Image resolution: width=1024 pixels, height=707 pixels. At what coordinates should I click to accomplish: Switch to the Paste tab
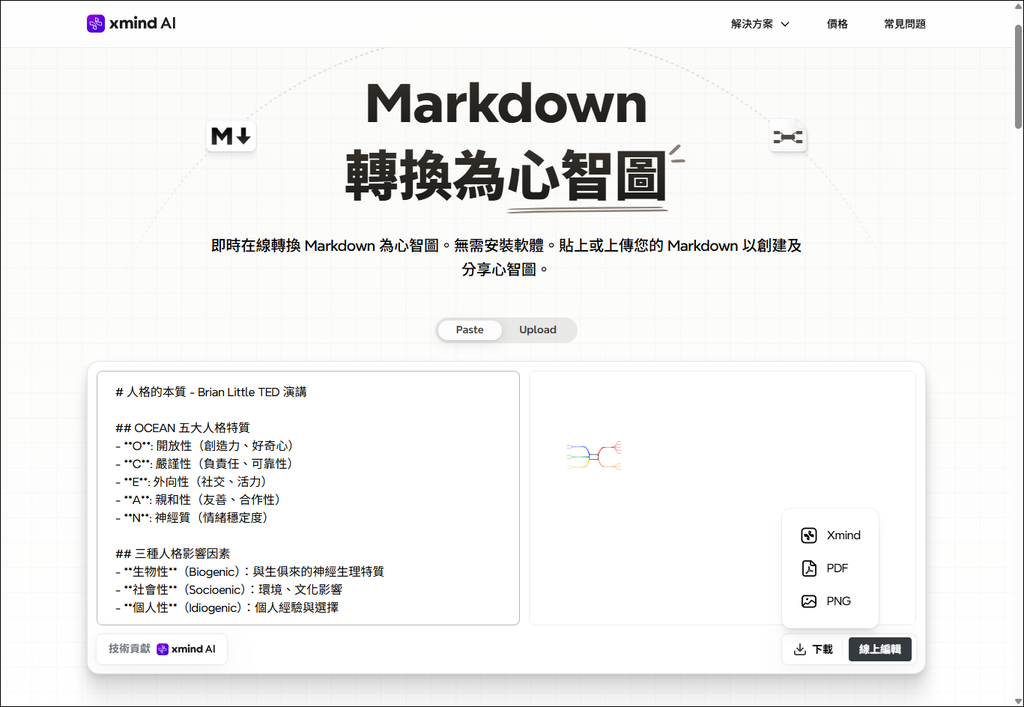[x=470, y=330]
